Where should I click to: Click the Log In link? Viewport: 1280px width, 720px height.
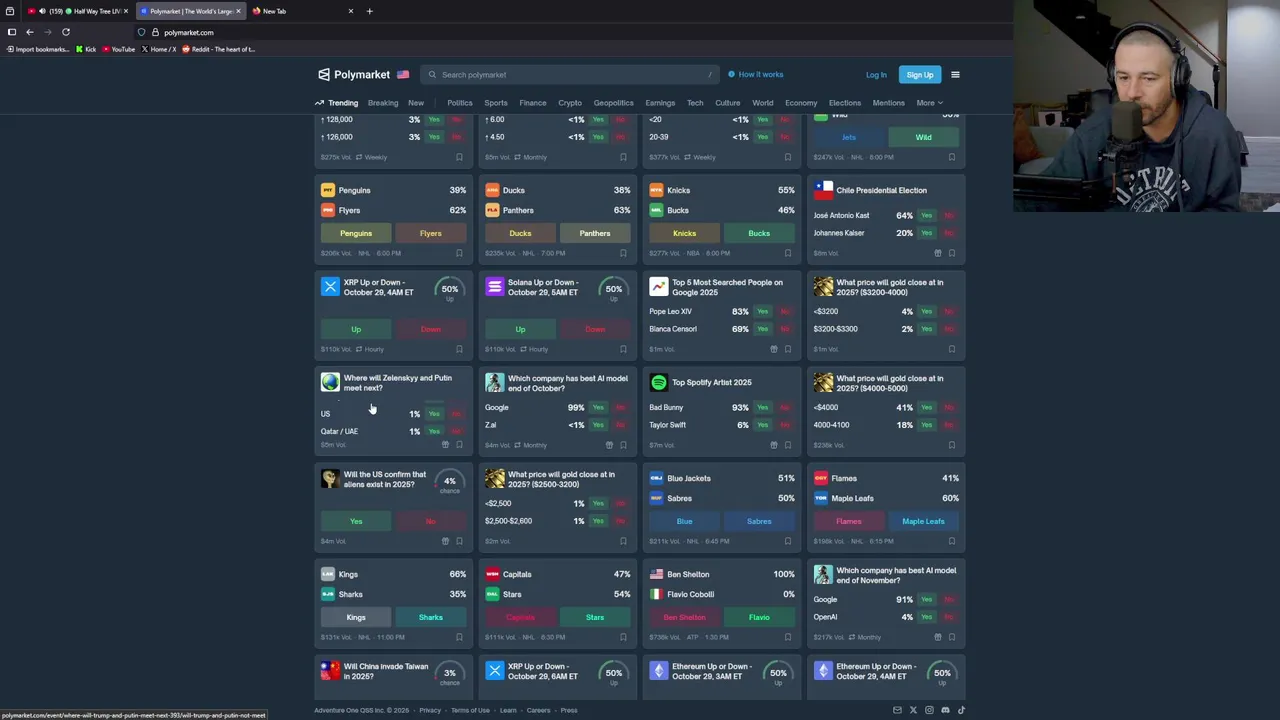click(876, 75)
